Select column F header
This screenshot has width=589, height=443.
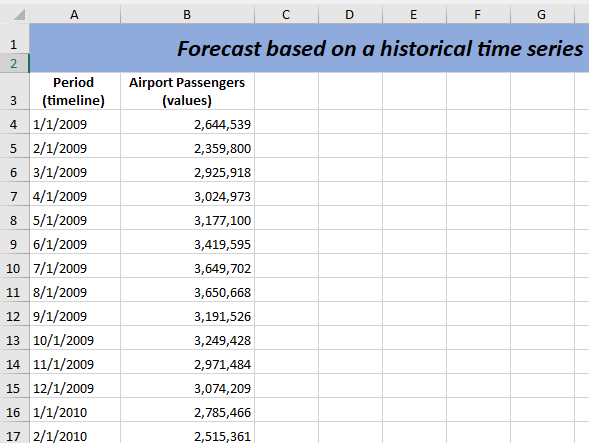(x=478, y=14)
